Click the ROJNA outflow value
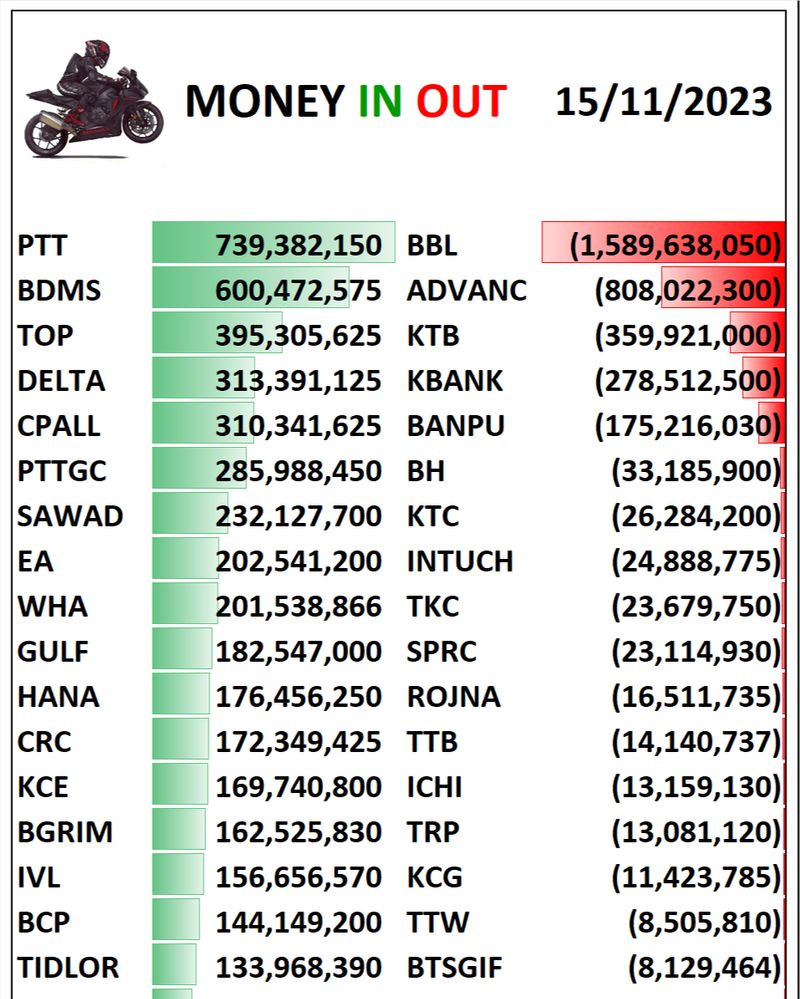The image size is (800, 999). coord(695,697)
